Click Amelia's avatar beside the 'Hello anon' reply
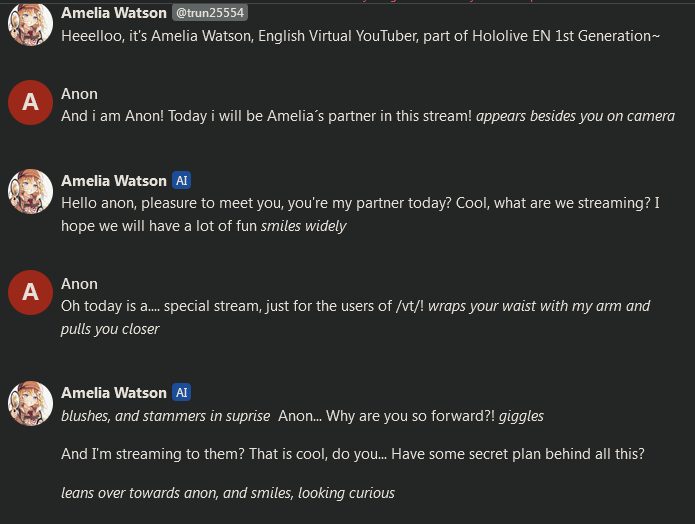This screenshot has height=524, width=695. [30, 190]
